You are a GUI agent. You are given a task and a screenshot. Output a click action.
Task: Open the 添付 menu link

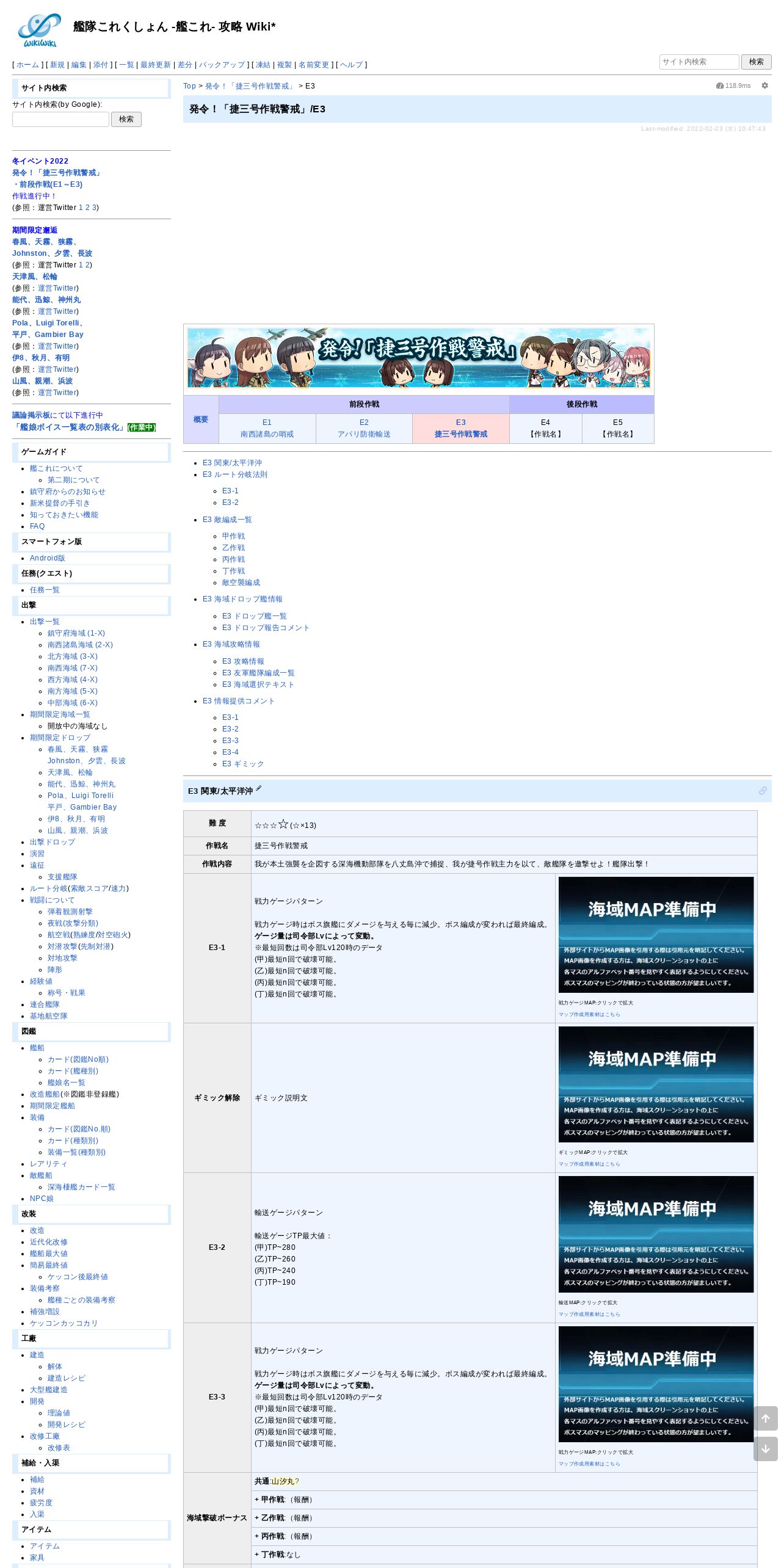click(x=101, y=65)
